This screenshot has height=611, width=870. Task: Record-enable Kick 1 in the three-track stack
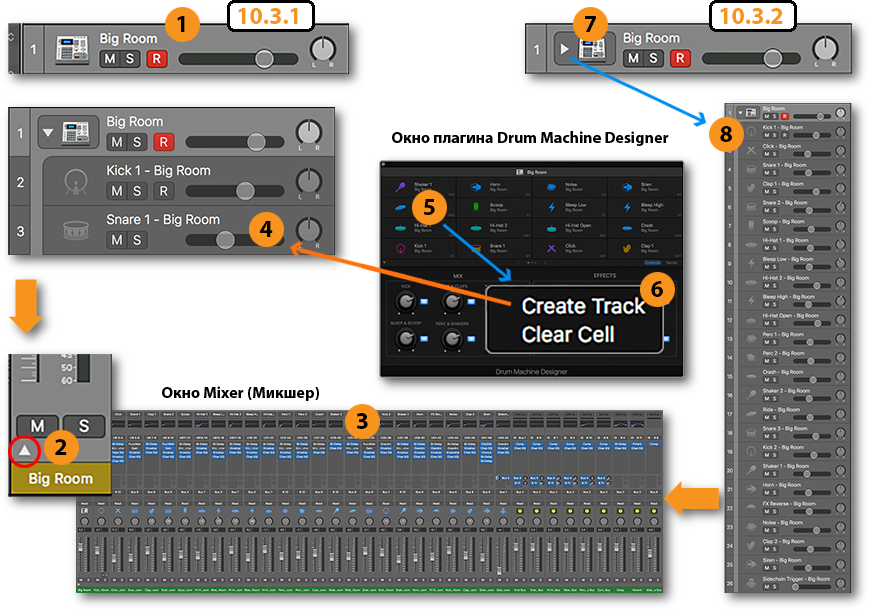[163, 191]
